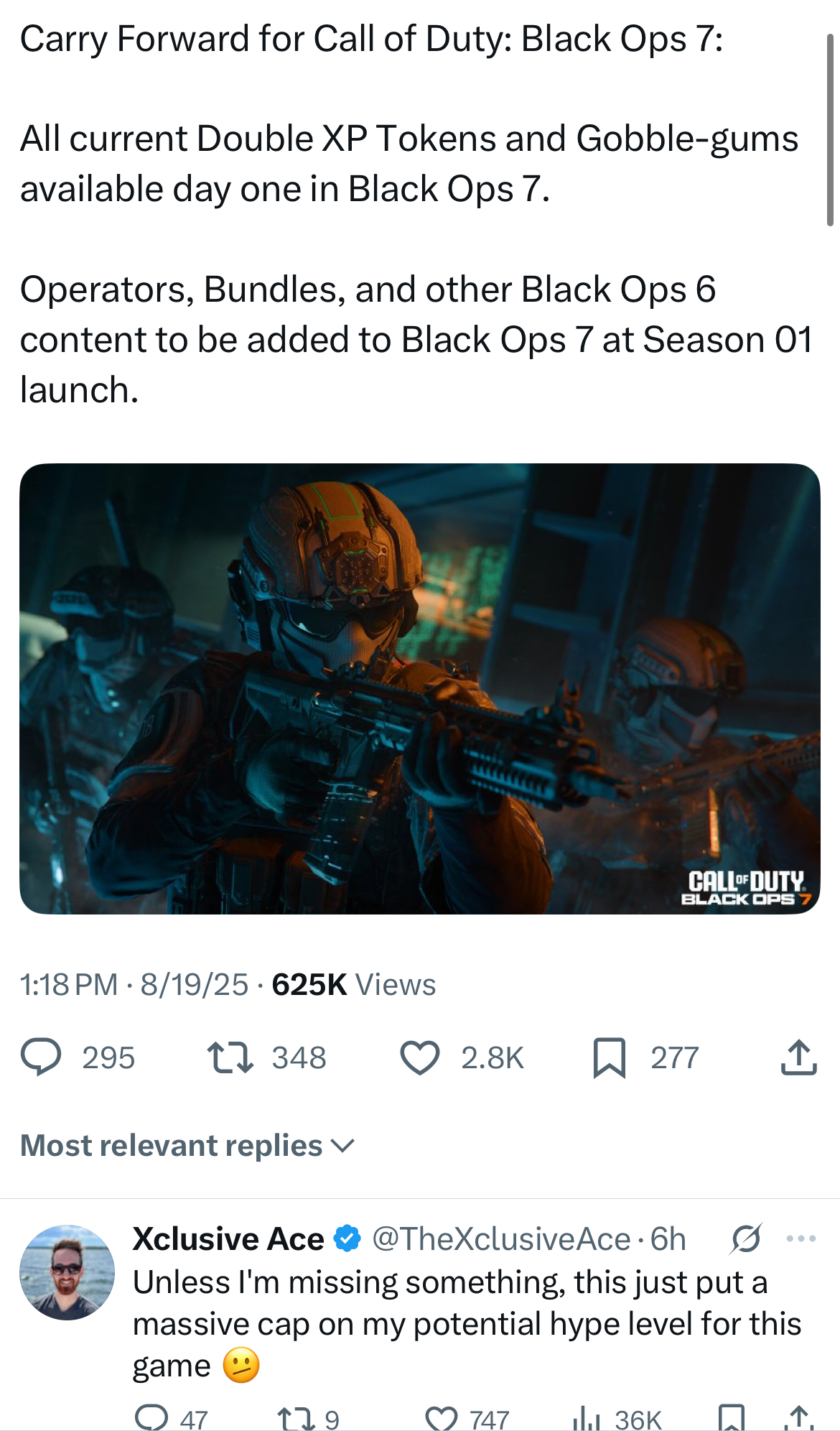The width and height of the screenshot is (840, 1431).
Task: Click the vertical scrollbar thumb at right edge
Action: [x=830, y=131]
